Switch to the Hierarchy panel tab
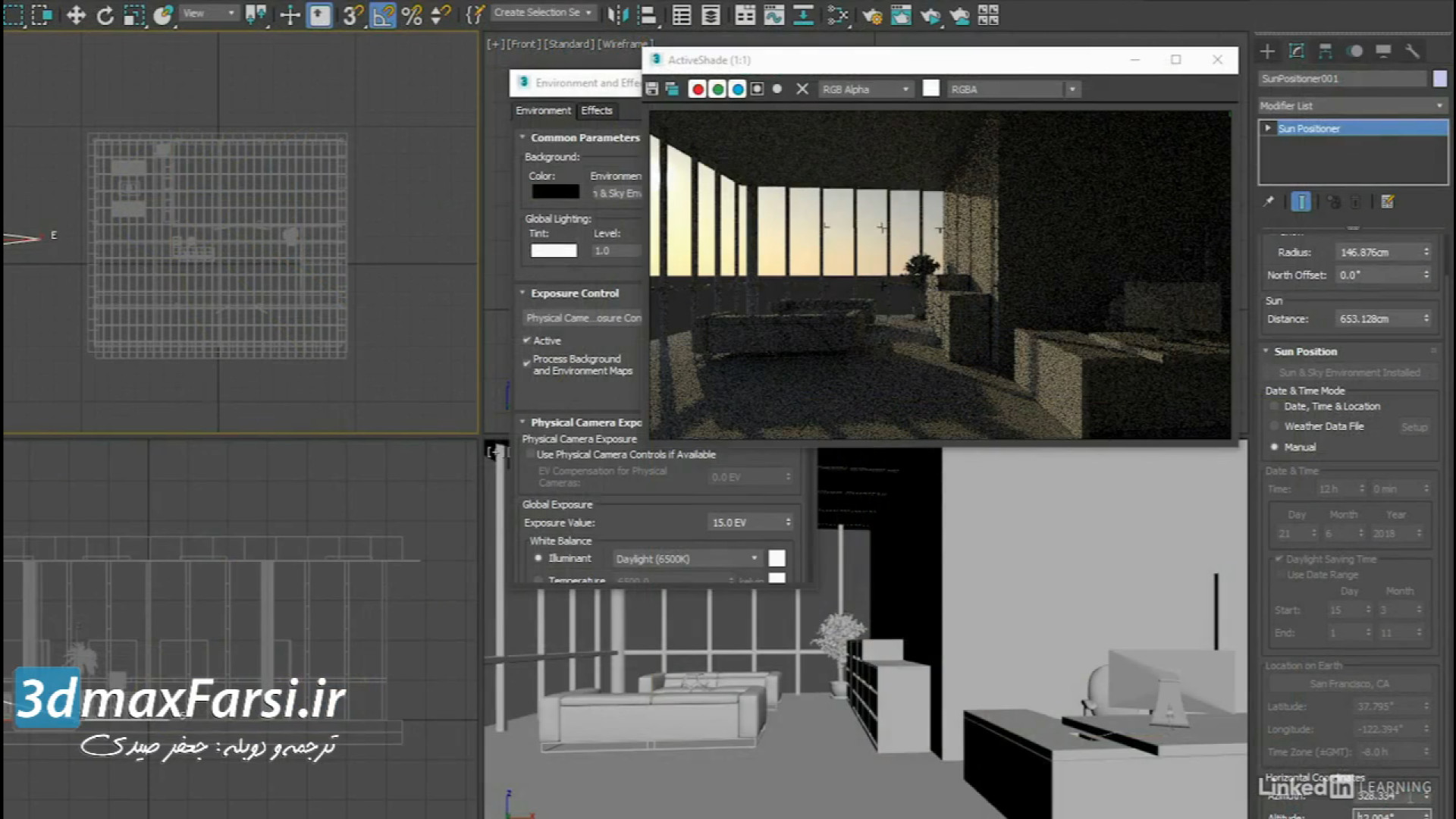This screenshot has width=1456, height=819. (x=1326, y=51)
